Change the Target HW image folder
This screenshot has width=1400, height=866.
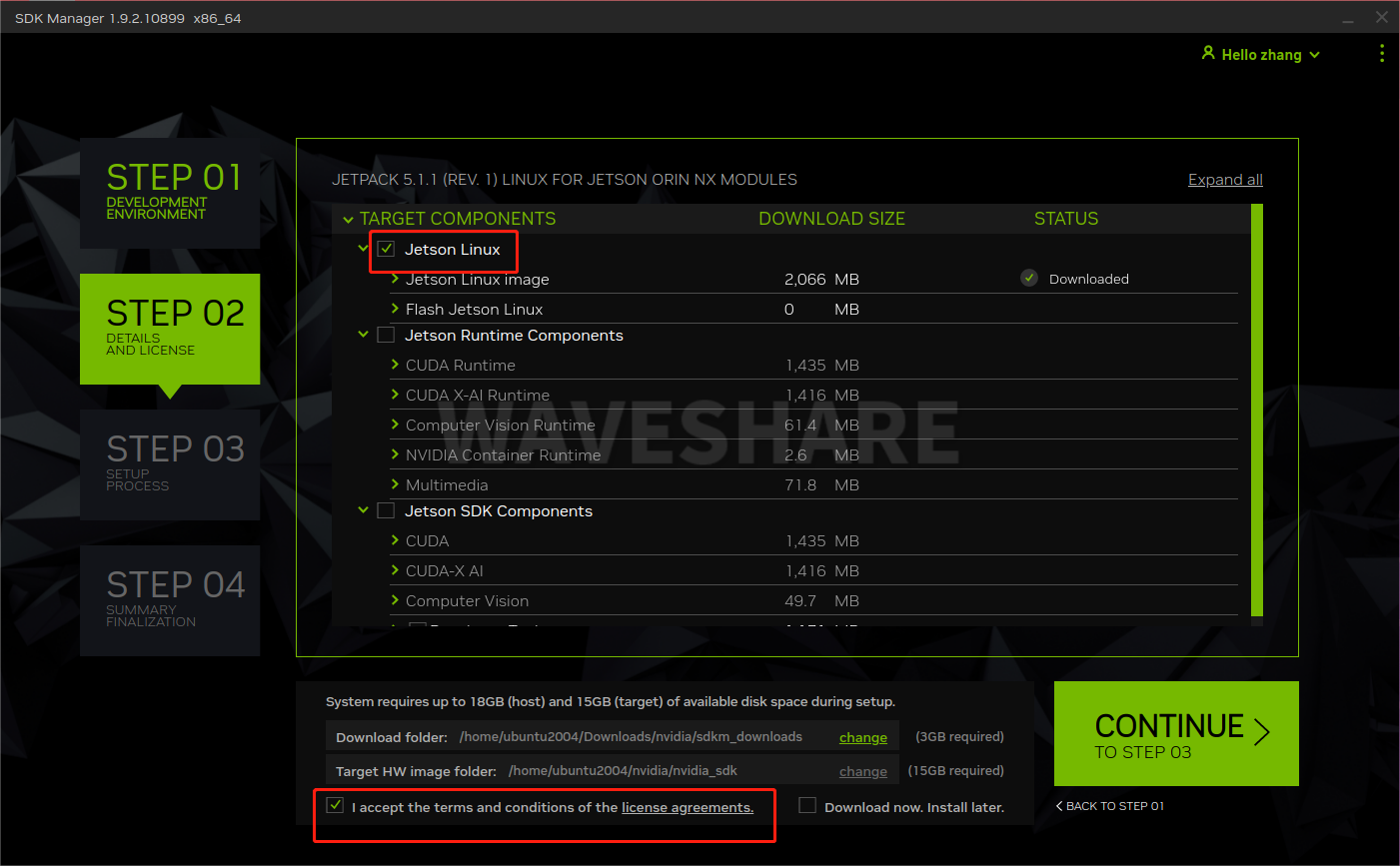[x=863, y=771]
